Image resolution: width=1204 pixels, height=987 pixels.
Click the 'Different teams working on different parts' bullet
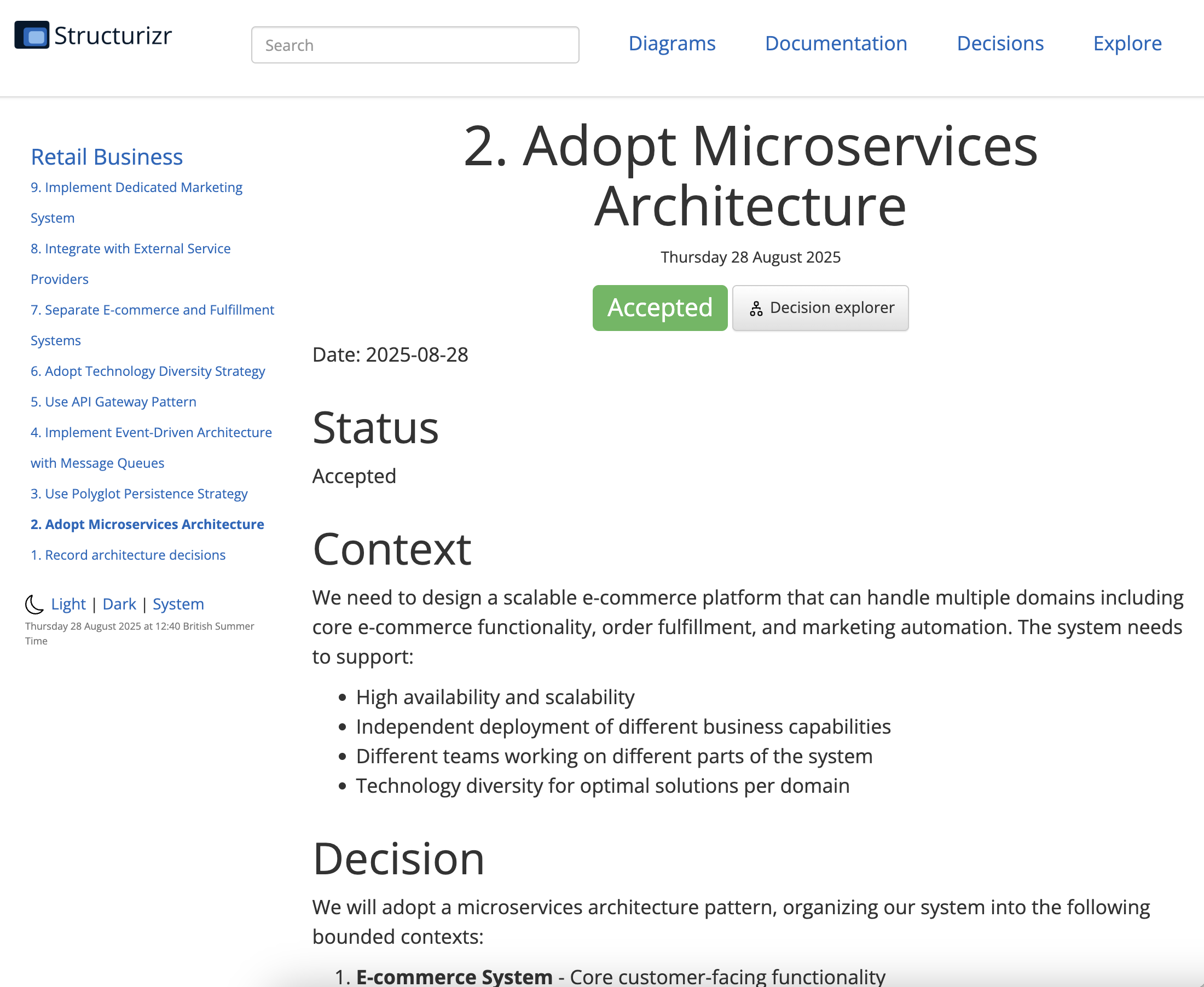coord(614,756)
